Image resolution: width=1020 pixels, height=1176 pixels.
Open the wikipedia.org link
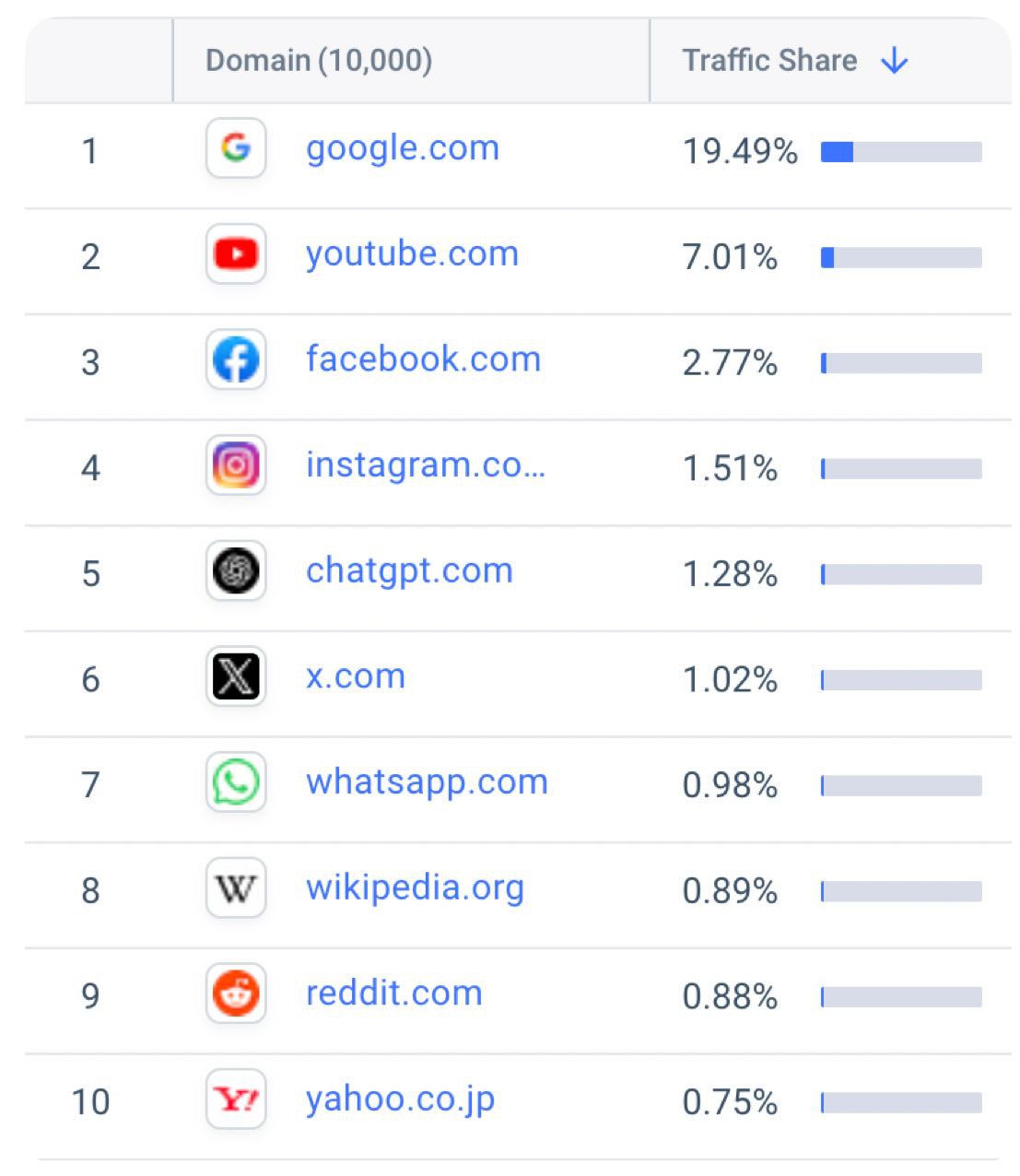click(415, 888)
